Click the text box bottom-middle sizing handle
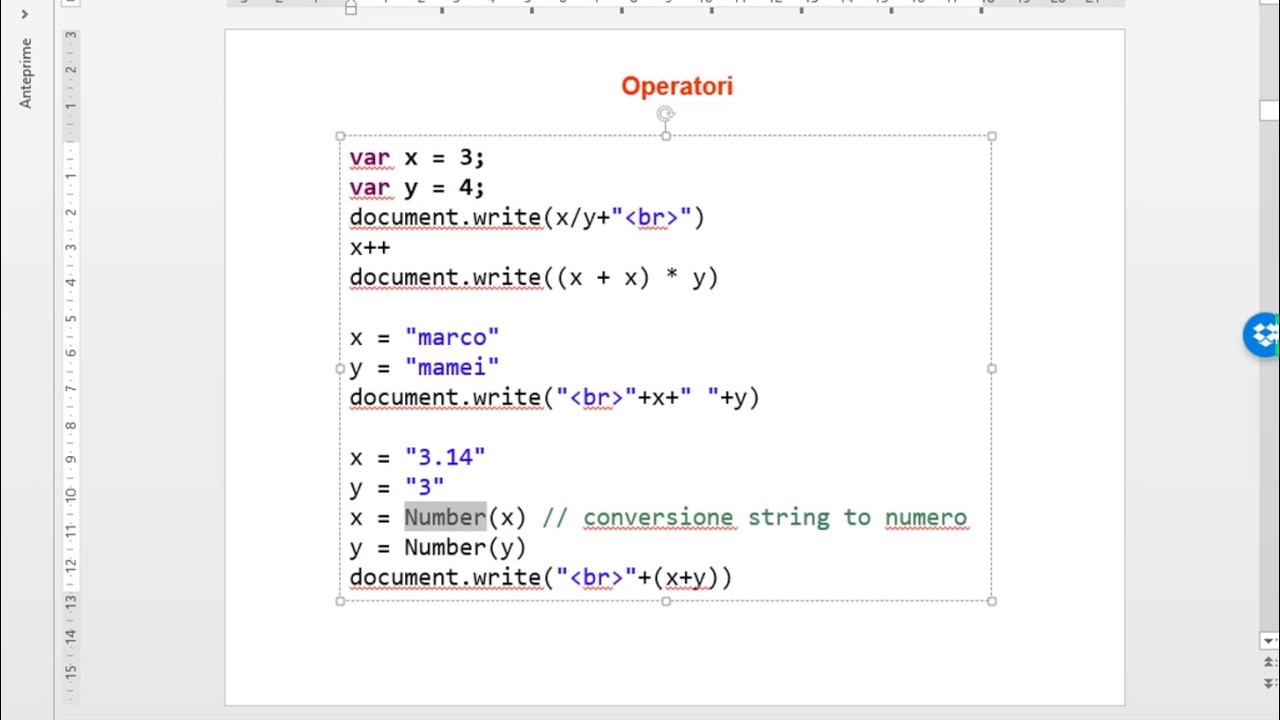Screen dimensions: 1280x720 click(666, 601)
